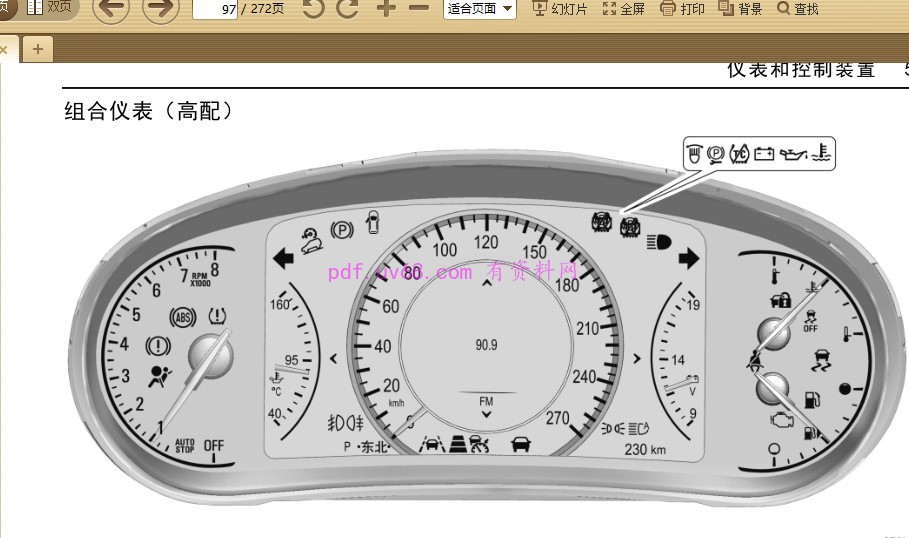Zoom in with the plus icon

coord(385,9)
